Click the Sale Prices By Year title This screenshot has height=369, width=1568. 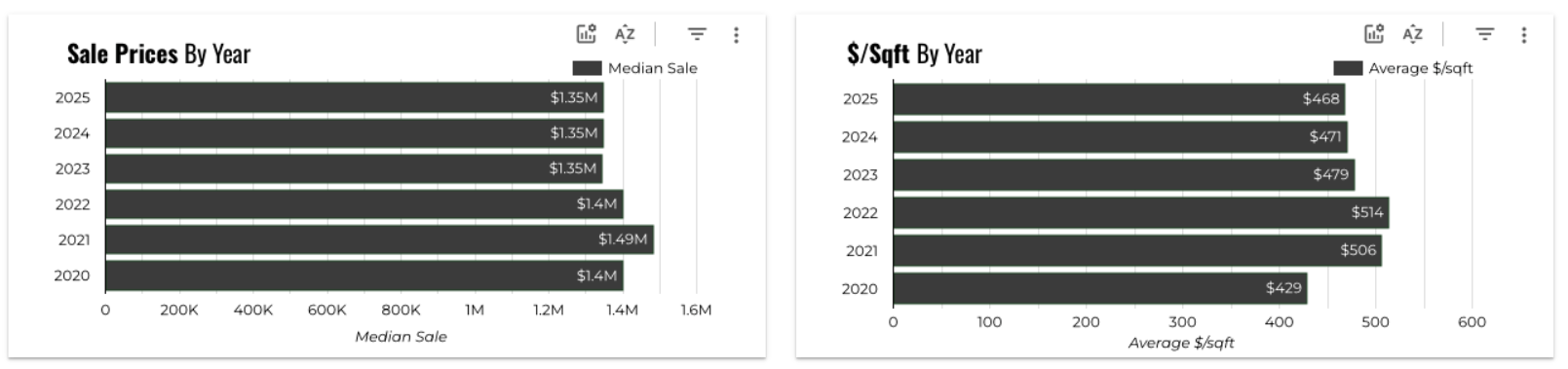[x=159, y=54]
